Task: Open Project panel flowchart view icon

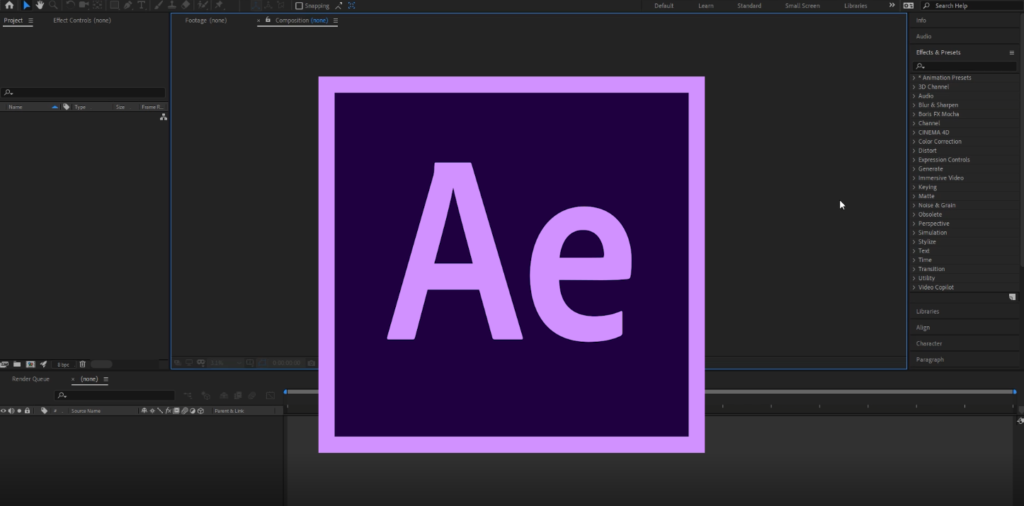Action: (163, 117)
